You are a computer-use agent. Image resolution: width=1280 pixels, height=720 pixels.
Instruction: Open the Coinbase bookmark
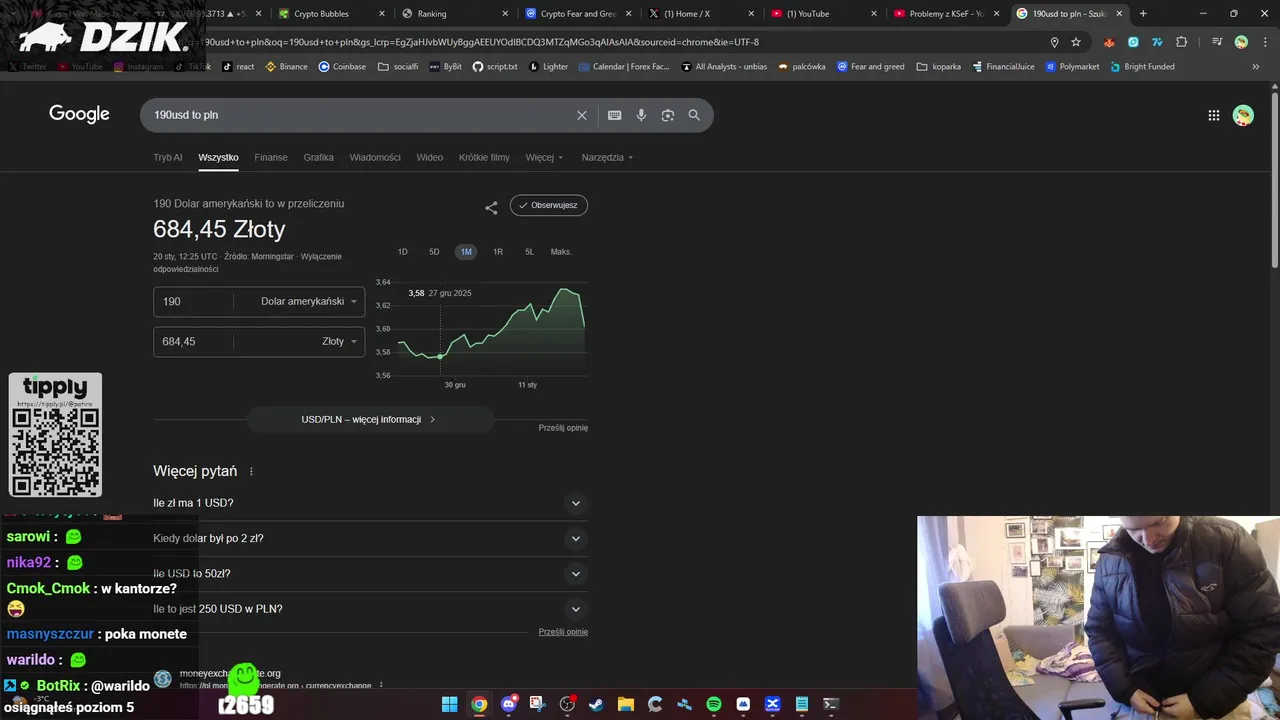342,67
